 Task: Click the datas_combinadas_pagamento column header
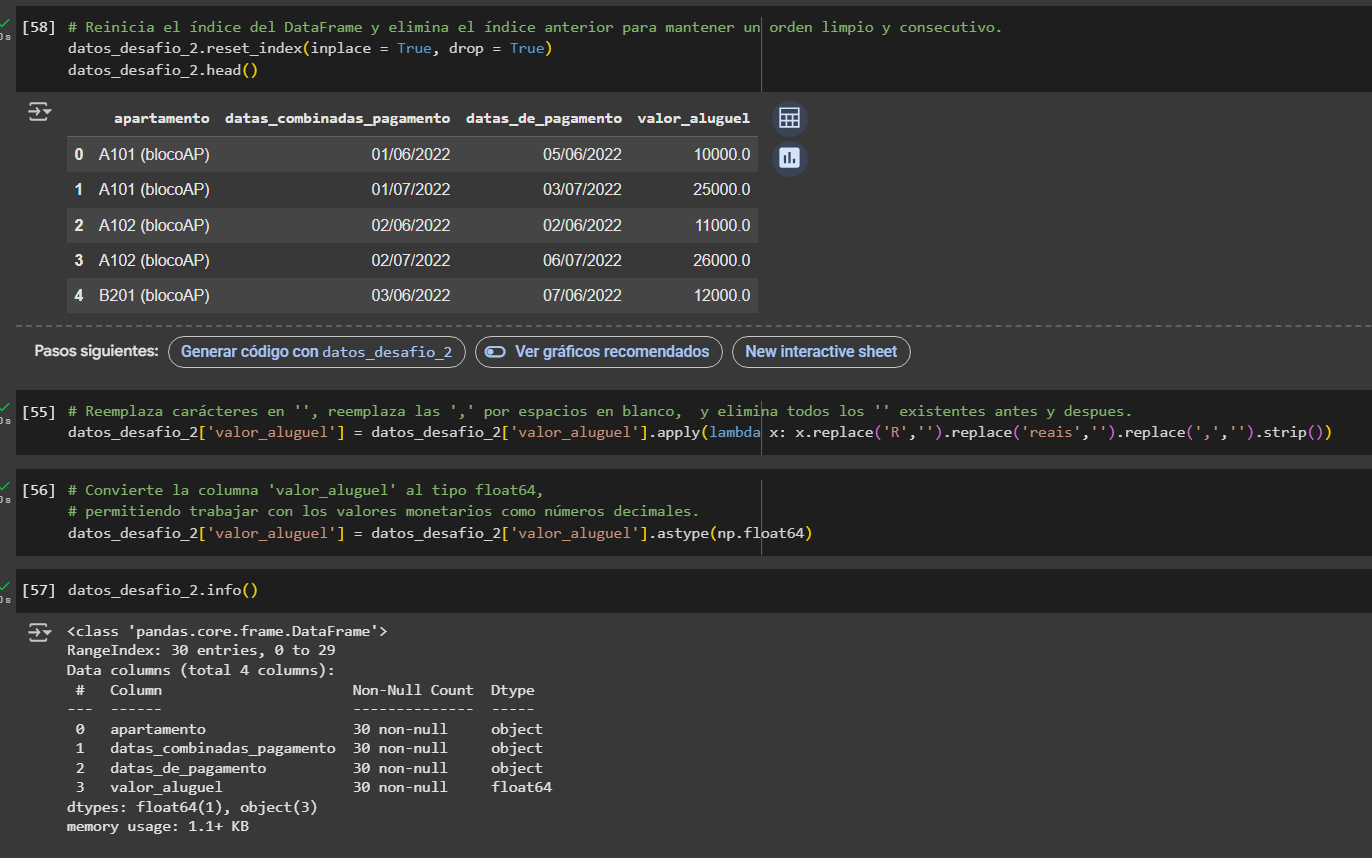click(x=338, y=118)
